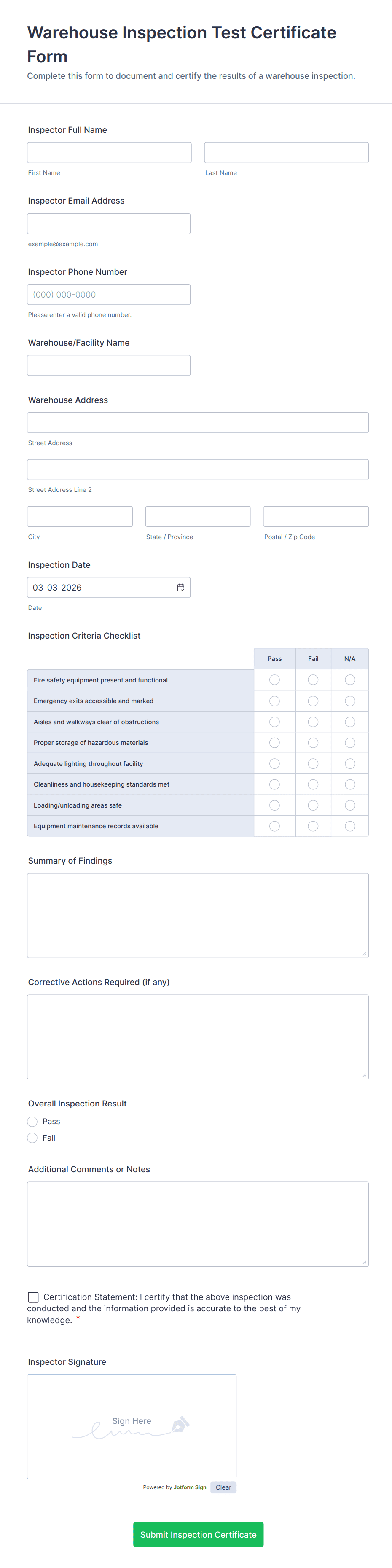Viewport: 392px width, 1568px height.
Task: Open the Jotform Sign link
Action: coord(190,1487)
